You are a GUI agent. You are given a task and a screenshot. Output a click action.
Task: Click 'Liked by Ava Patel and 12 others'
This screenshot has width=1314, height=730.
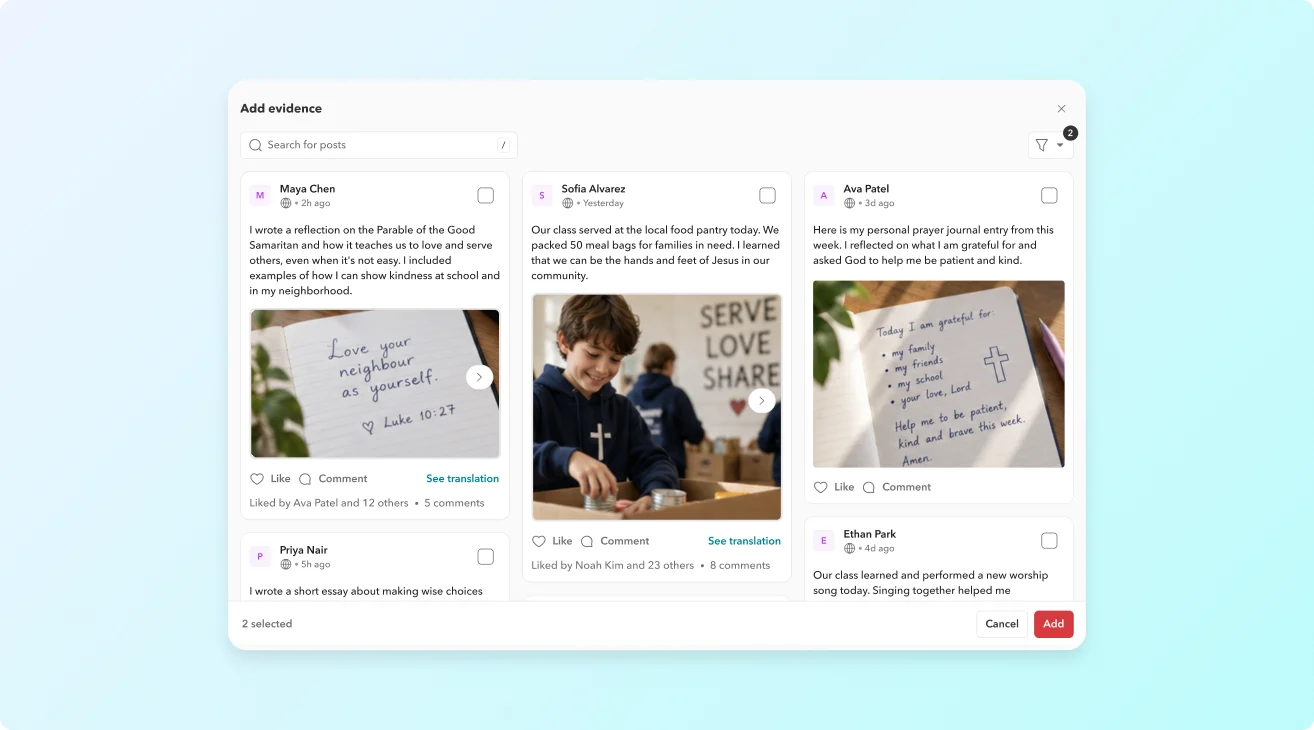[329, 503]
